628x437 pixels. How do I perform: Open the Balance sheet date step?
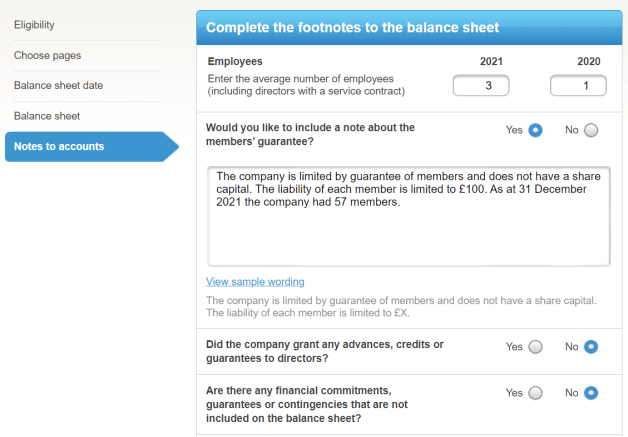[x=58, y=85]
